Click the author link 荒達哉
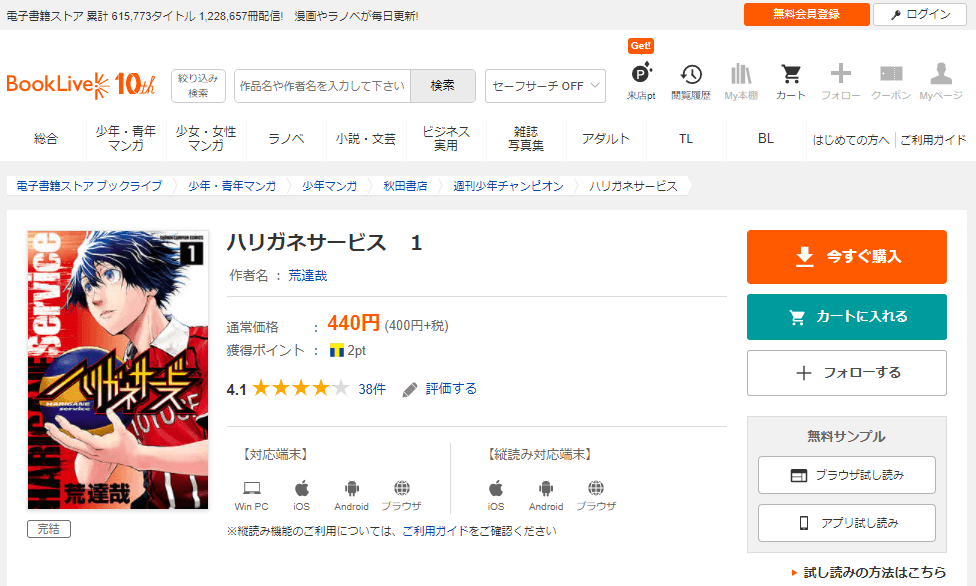 308,275
